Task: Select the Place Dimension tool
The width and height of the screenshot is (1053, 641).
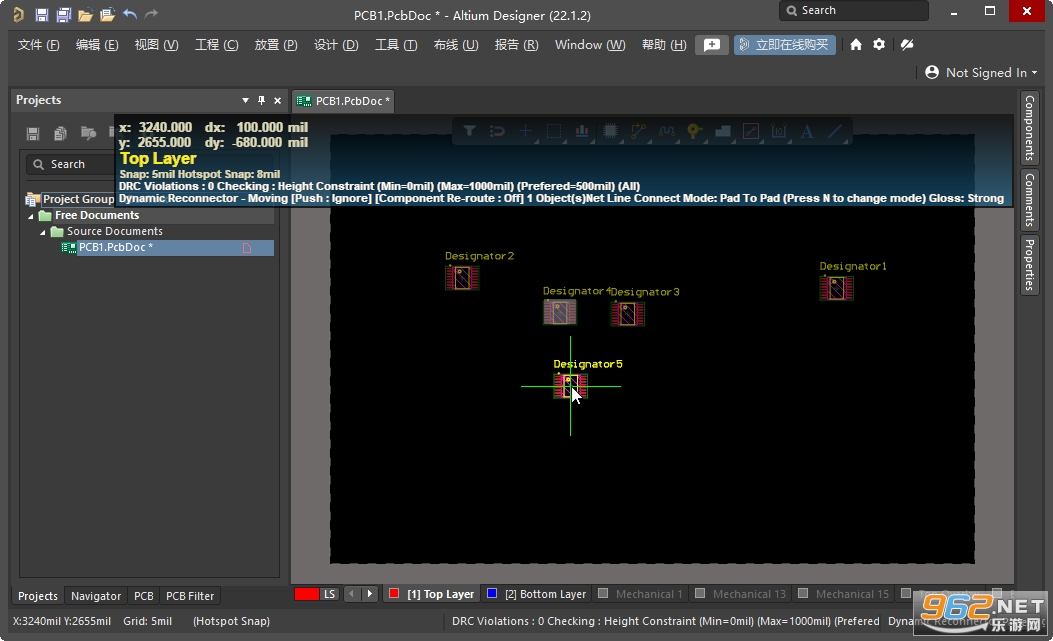Action: (x=779, y=131)
